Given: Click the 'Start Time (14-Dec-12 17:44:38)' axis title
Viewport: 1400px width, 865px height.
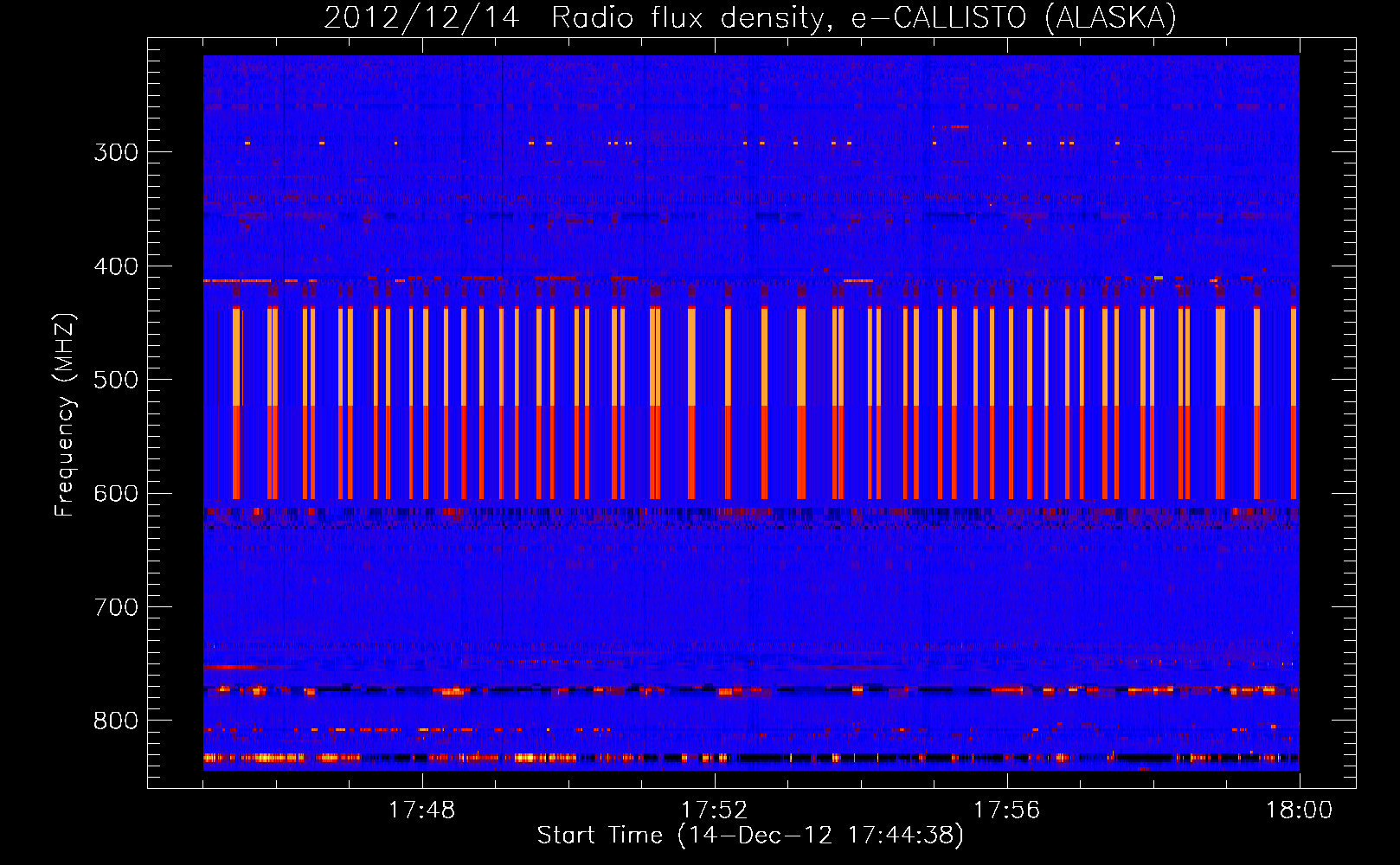Looking at the screenshot, I should 750,836.
